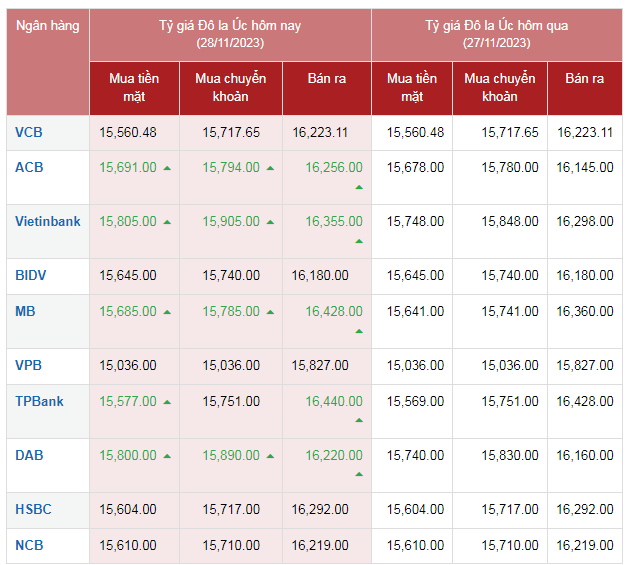Click up arrow below Vietinbank 16,355.00

pyautogui.click(x=359, y=241)
